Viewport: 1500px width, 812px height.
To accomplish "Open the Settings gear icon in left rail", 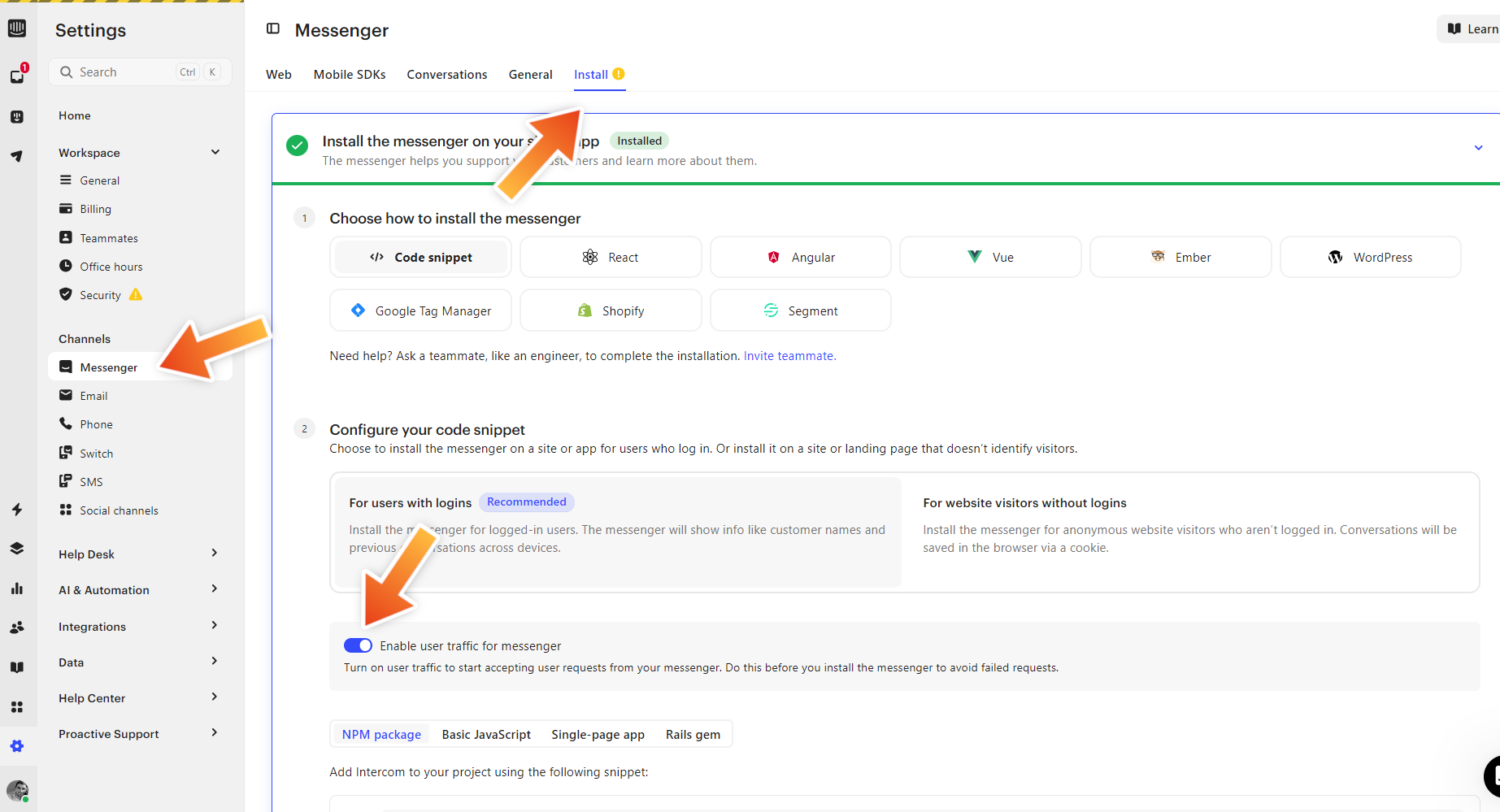I will pos(17,746).
